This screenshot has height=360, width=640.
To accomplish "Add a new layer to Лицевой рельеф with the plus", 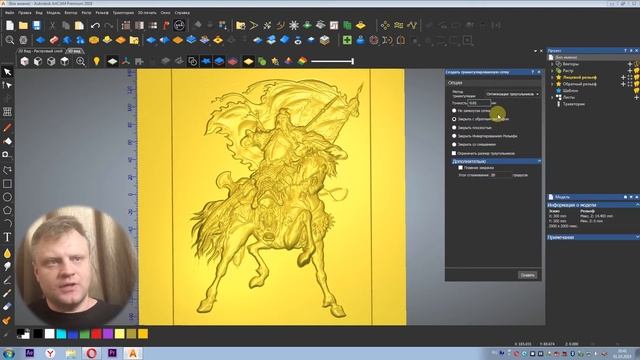I will (x=623, y=78).
